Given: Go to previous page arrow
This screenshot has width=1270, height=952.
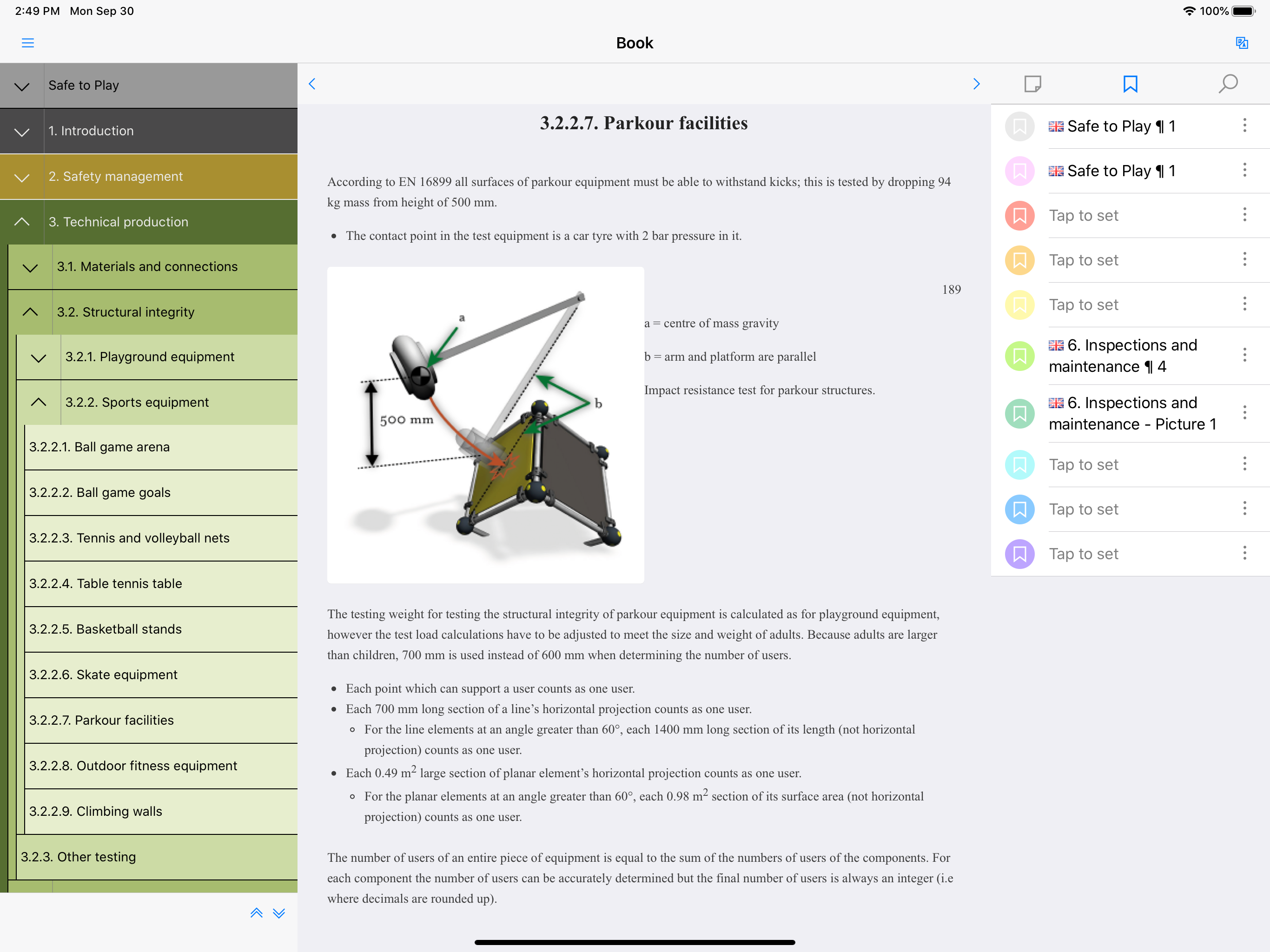Looking at the screenshot, I should click(x=312, y=84).
